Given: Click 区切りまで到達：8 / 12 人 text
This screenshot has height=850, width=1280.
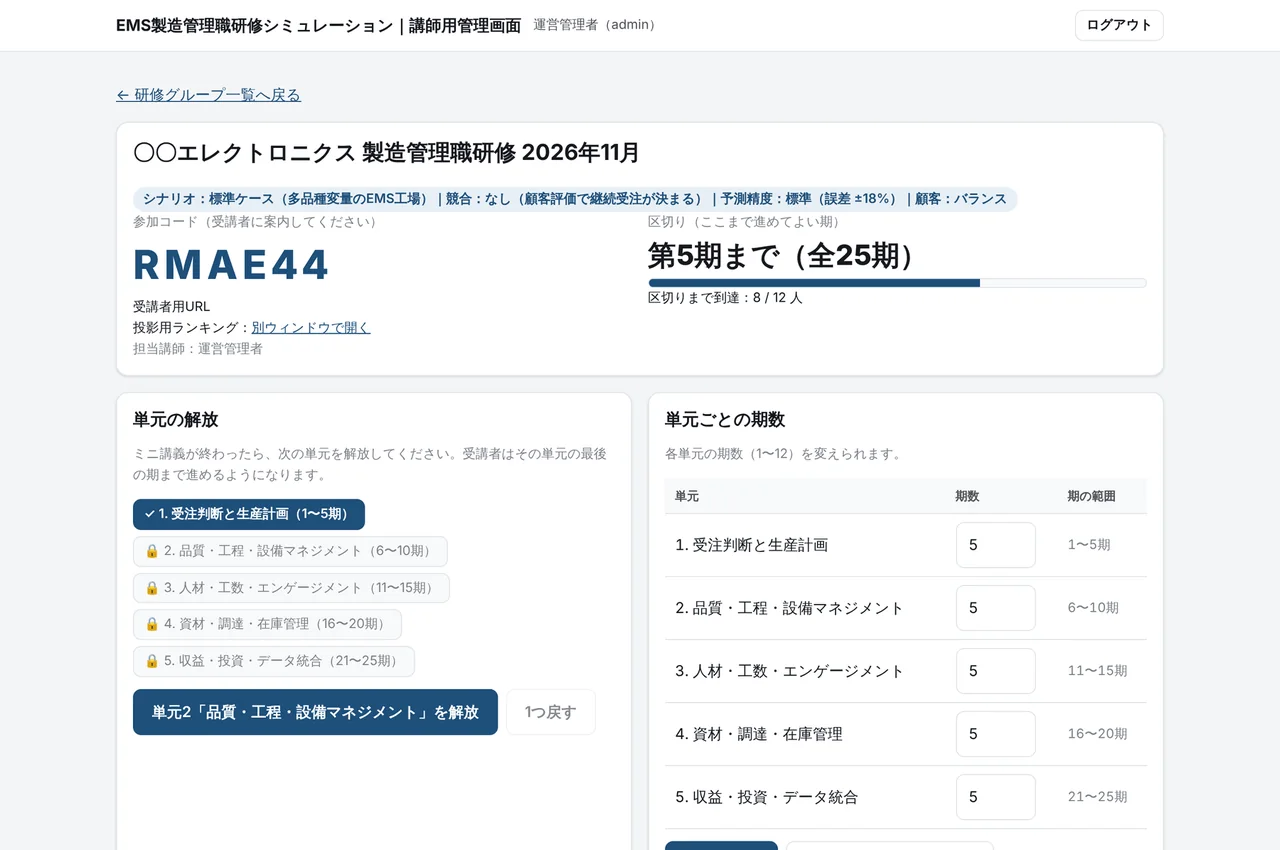Looking at the screenshot, I should coord(725,298).
